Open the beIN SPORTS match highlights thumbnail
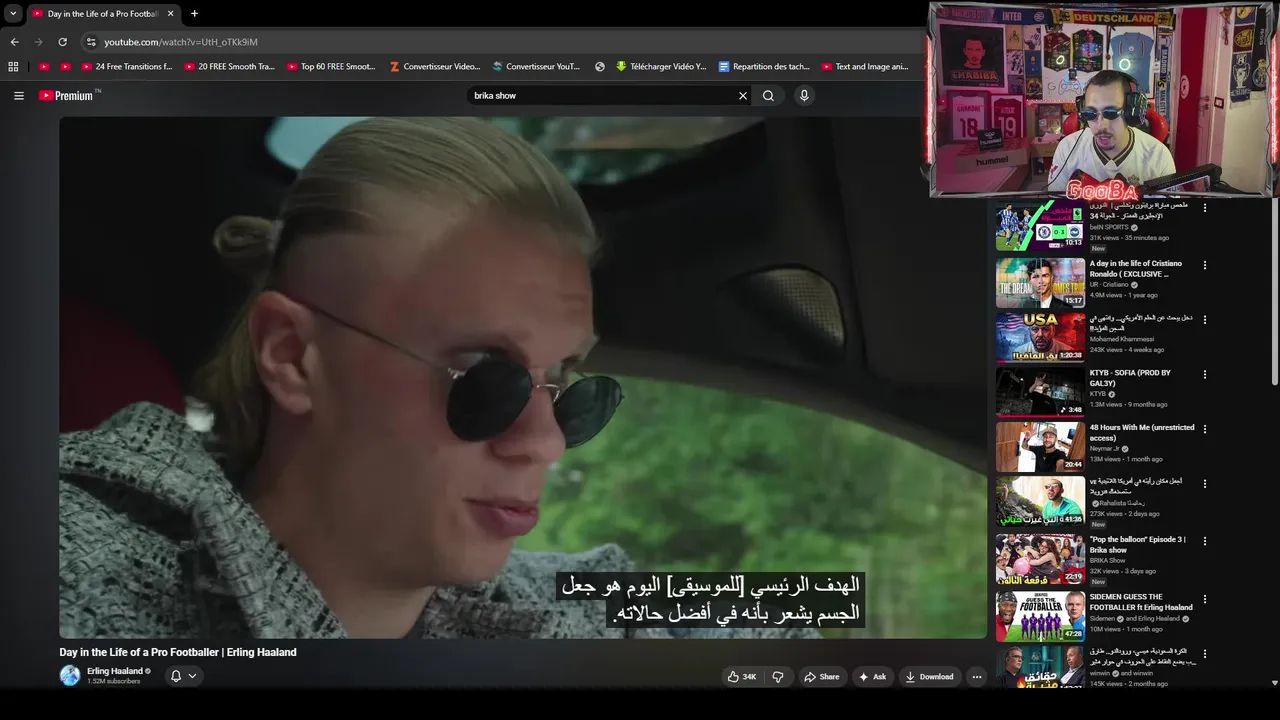The height and width of the screenshot is (720, 1280). point(1040,226)
